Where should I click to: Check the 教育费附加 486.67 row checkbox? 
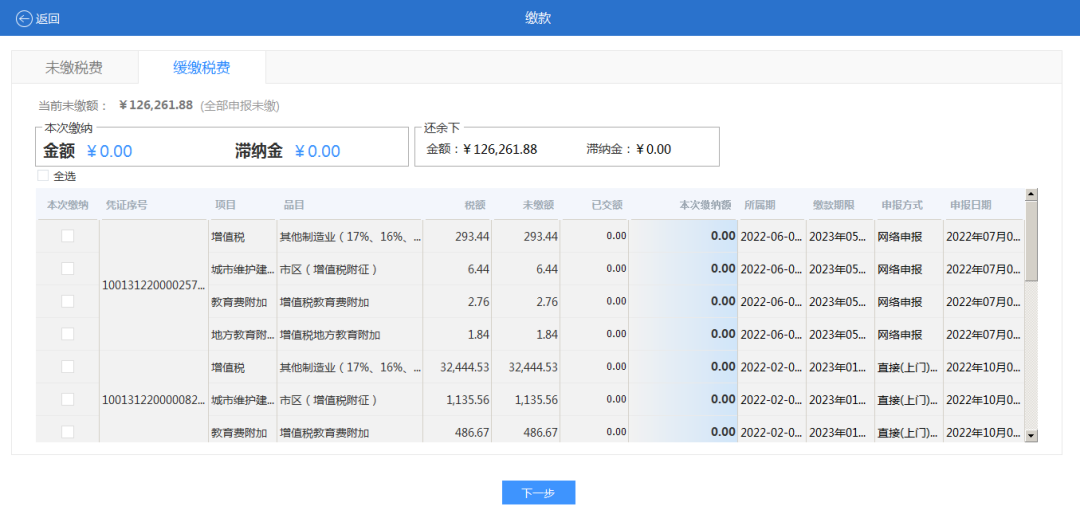coord(68,432)
